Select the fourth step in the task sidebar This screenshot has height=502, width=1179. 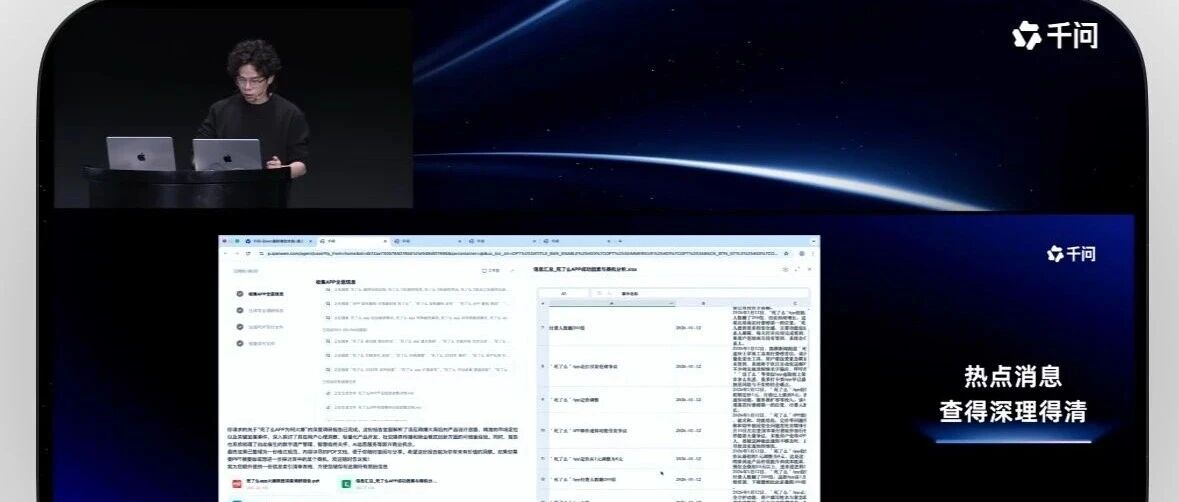(260, 343)
